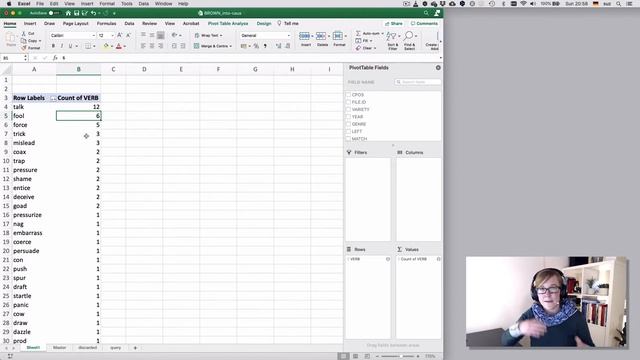Click the Clear eraser icon
Viewport: 640px width, 360px height.
click(358, 48)
